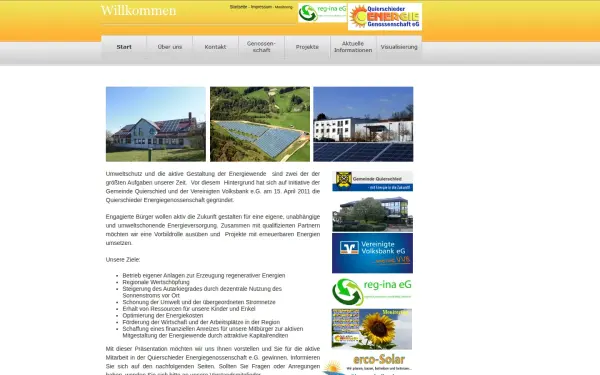Click the 'Regionale Wertschöpfung' list item
This screenshot has width=600, height=375.
(x=156, y=282)
